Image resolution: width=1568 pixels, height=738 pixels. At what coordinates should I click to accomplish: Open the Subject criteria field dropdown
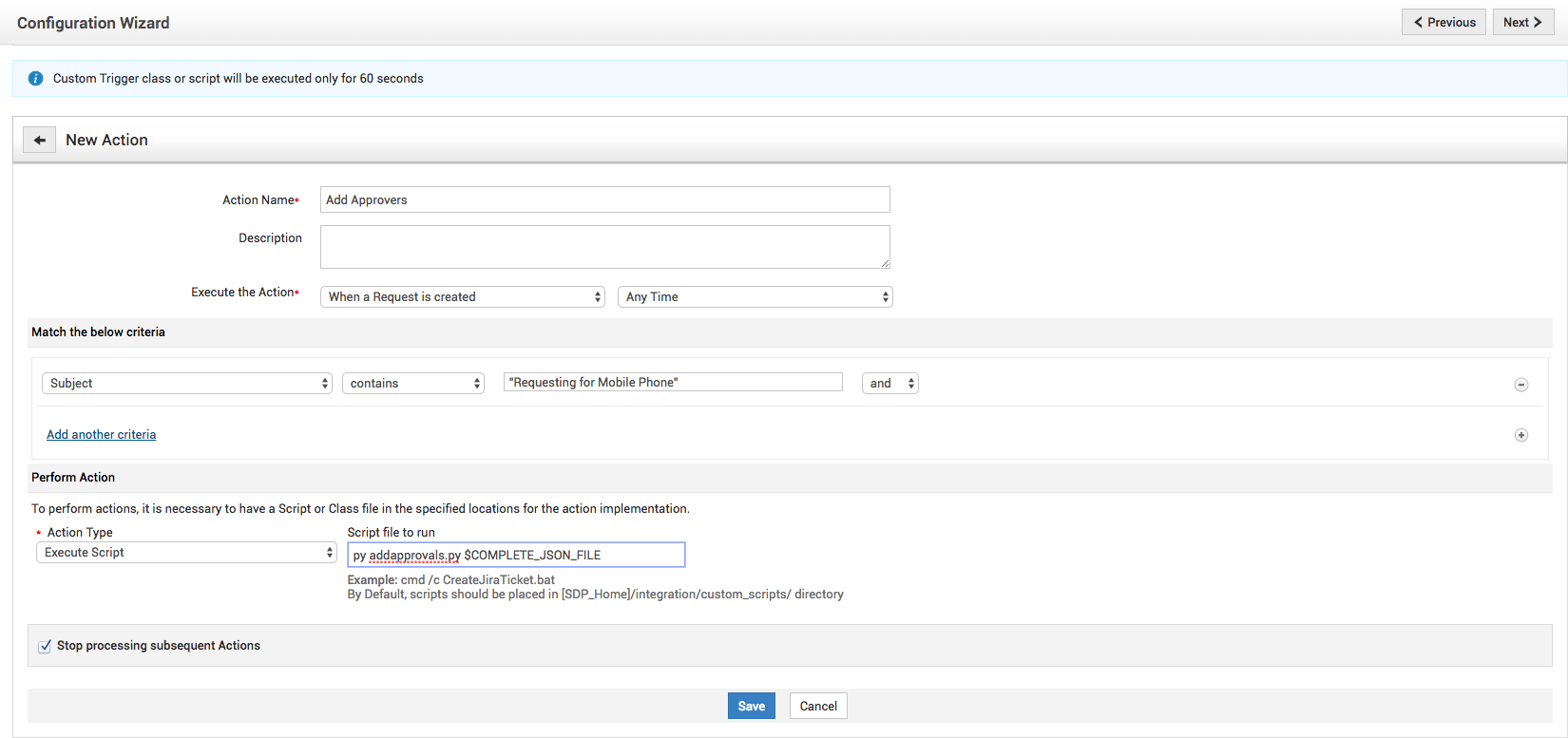click(x=187, y=384)
